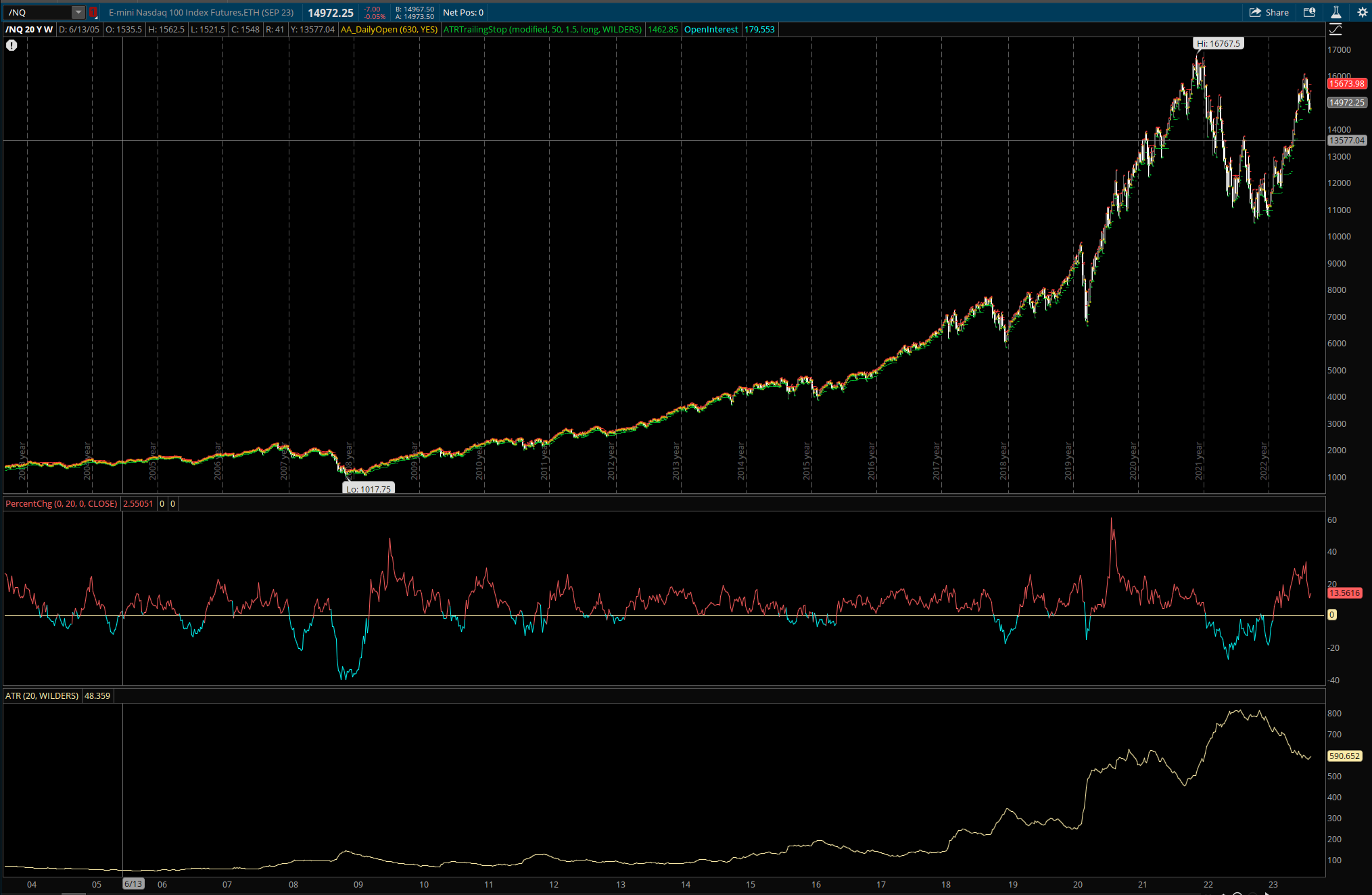Open the Edit Studies flask icon

pyautogui.click(x=1335, y=12)
